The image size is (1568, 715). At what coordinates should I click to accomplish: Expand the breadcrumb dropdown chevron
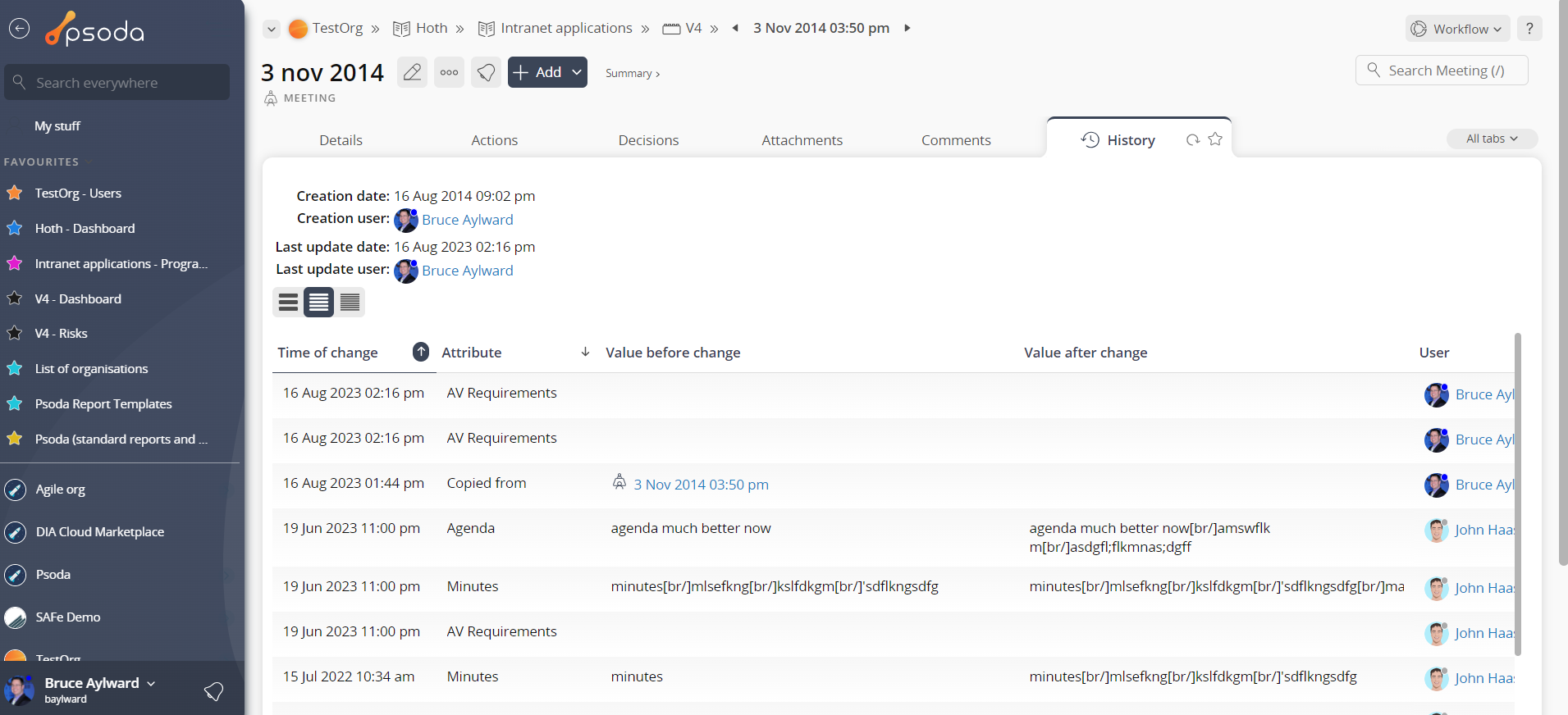pyautogui.click(x=272, y=29)
